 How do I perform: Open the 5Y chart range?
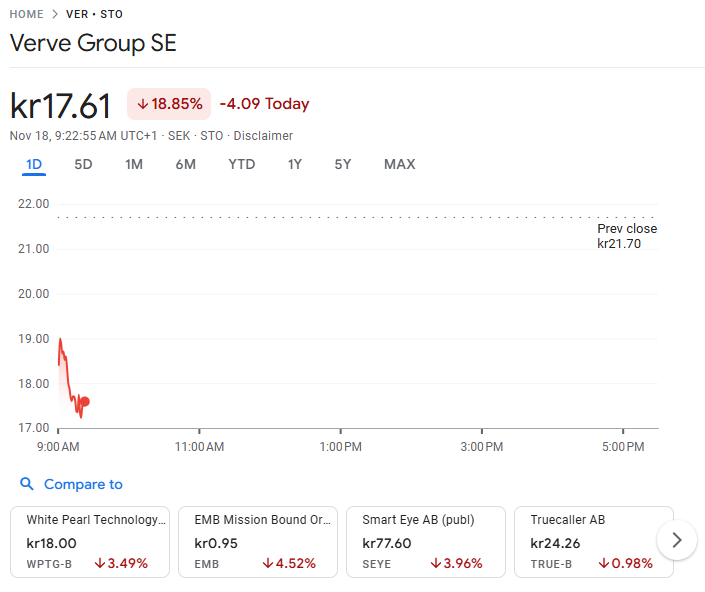point(343,164)
